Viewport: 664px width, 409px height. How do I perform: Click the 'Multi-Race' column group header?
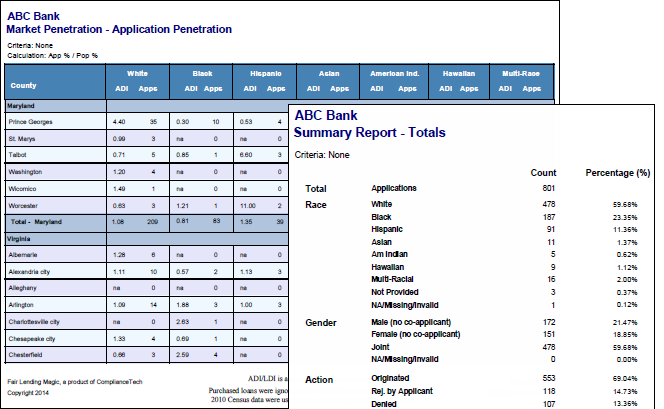click(521, 74)
